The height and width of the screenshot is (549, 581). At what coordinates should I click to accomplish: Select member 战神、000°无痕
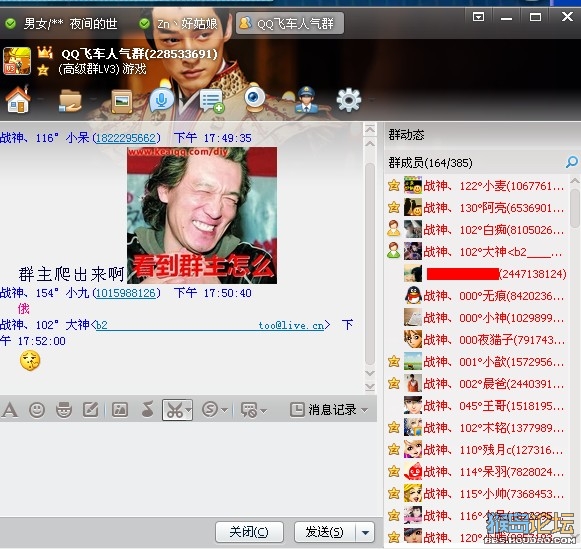[x=477, y=296]
